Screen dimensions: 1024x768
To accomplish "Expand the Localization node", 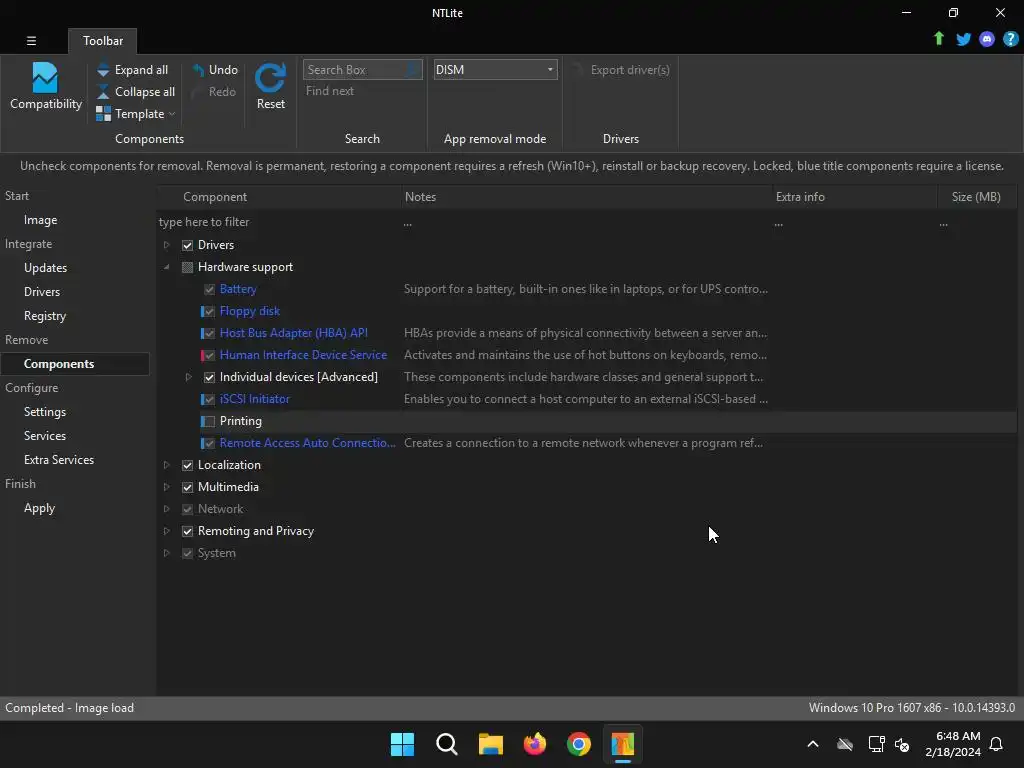I will (x=167, y=465).
